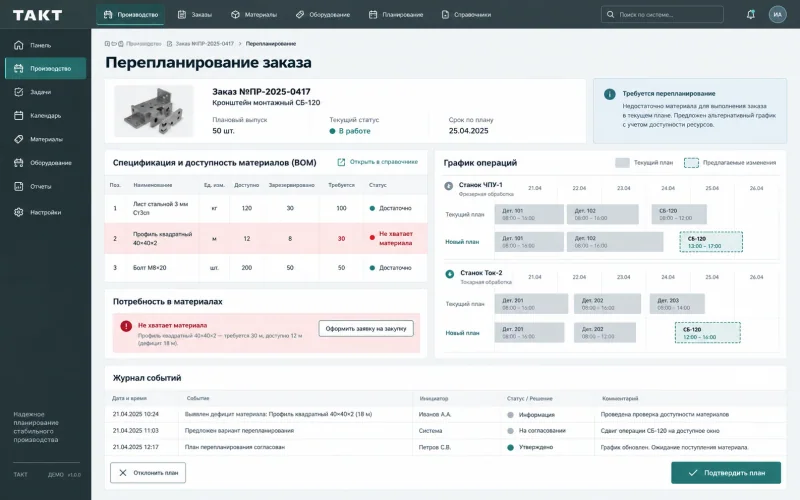
Task: Open Задачи via its sidebar checklist icon
Action: 19,92
